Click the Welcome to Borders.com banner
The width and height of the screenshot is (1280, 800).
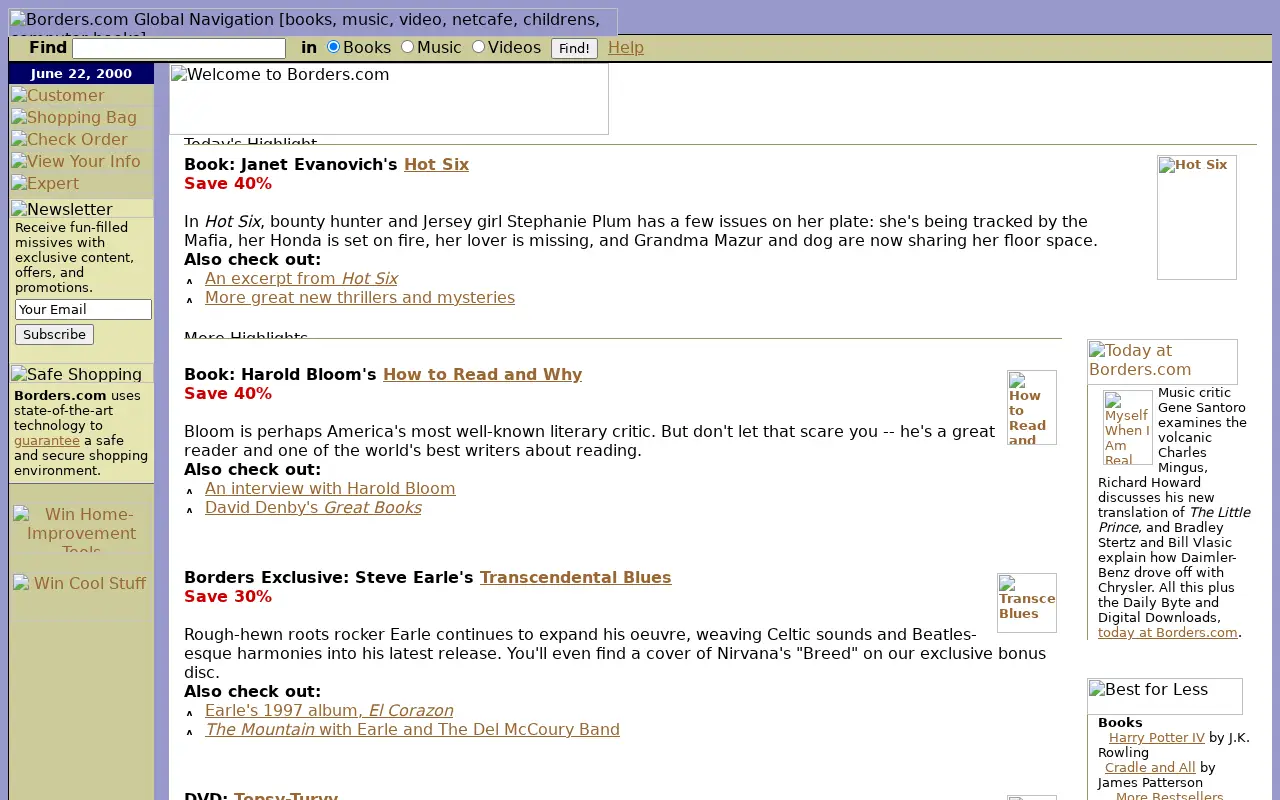click(389, 99)
